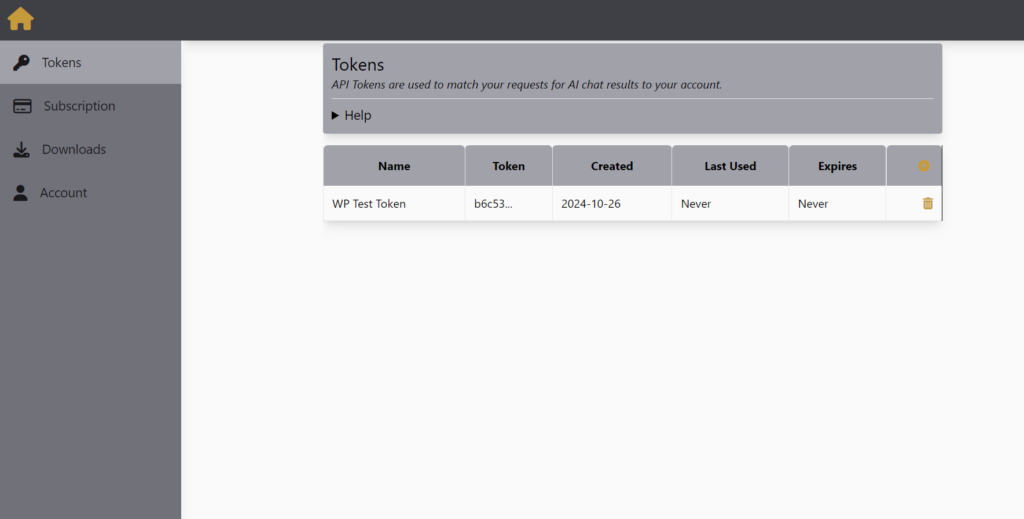Click the Created column header

point(611,166)
